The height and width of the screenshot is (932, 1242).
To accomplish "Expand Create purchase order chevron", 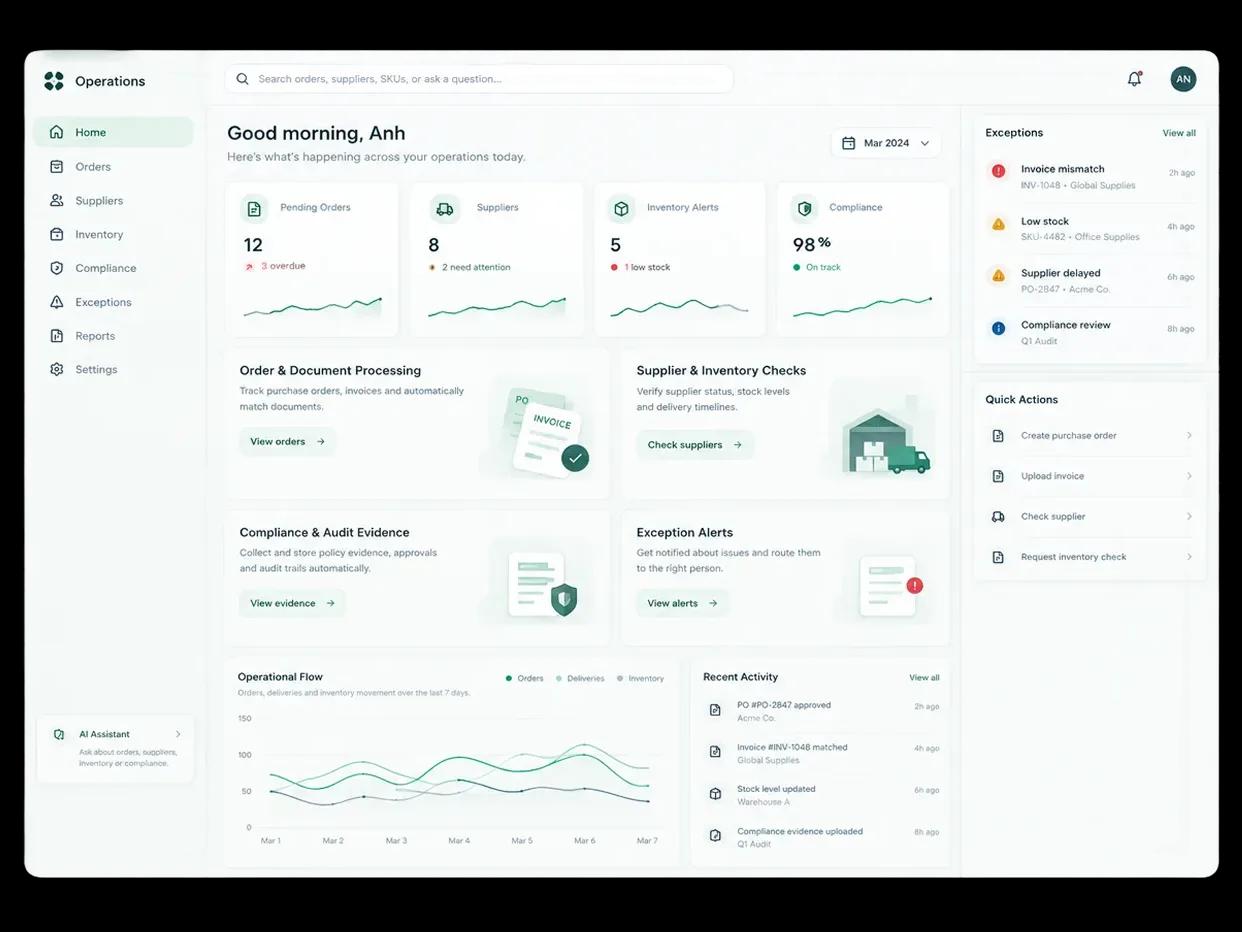I will click(1189, 435).
